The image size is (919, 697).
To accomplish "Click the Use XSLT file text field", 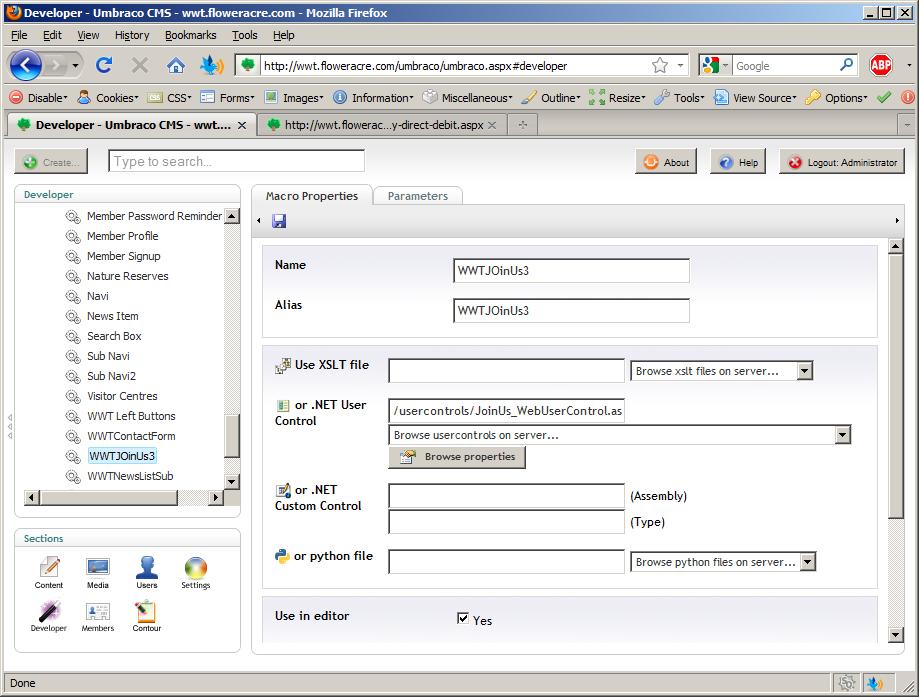I will tap(506, 370).
